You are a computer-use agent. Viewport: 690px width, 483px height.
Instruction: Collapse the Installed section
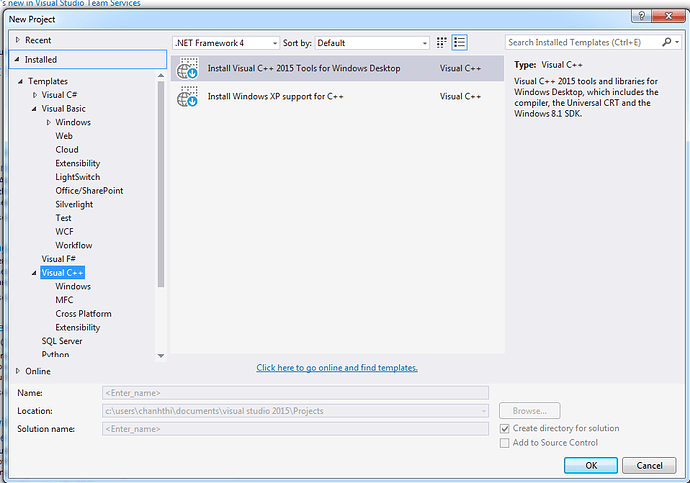17,59
